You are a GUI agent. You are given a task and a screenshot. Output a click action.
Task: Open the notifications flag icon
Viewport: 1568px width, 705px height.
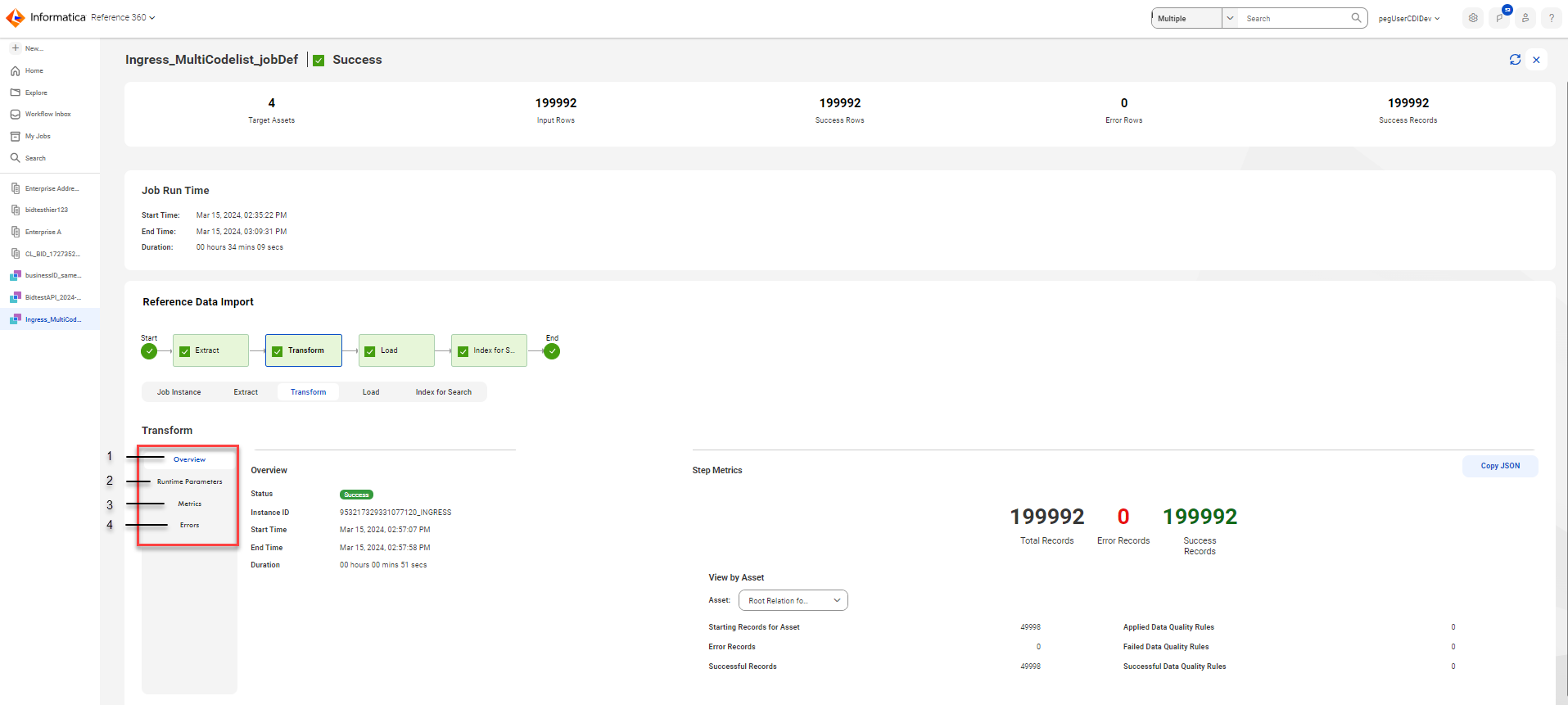click(x=1499, y=18)
